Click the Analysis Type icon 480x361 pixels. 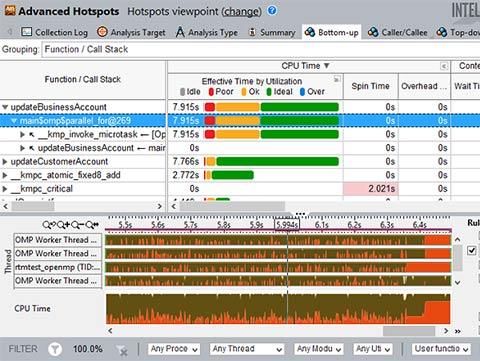coord(180,32)
